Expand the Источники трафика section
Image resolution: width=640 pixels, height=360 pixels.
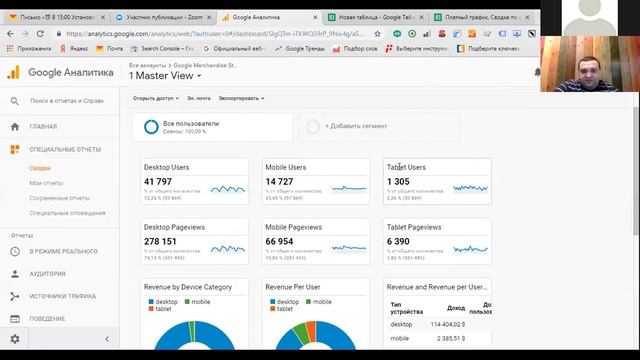pos(62,296)
